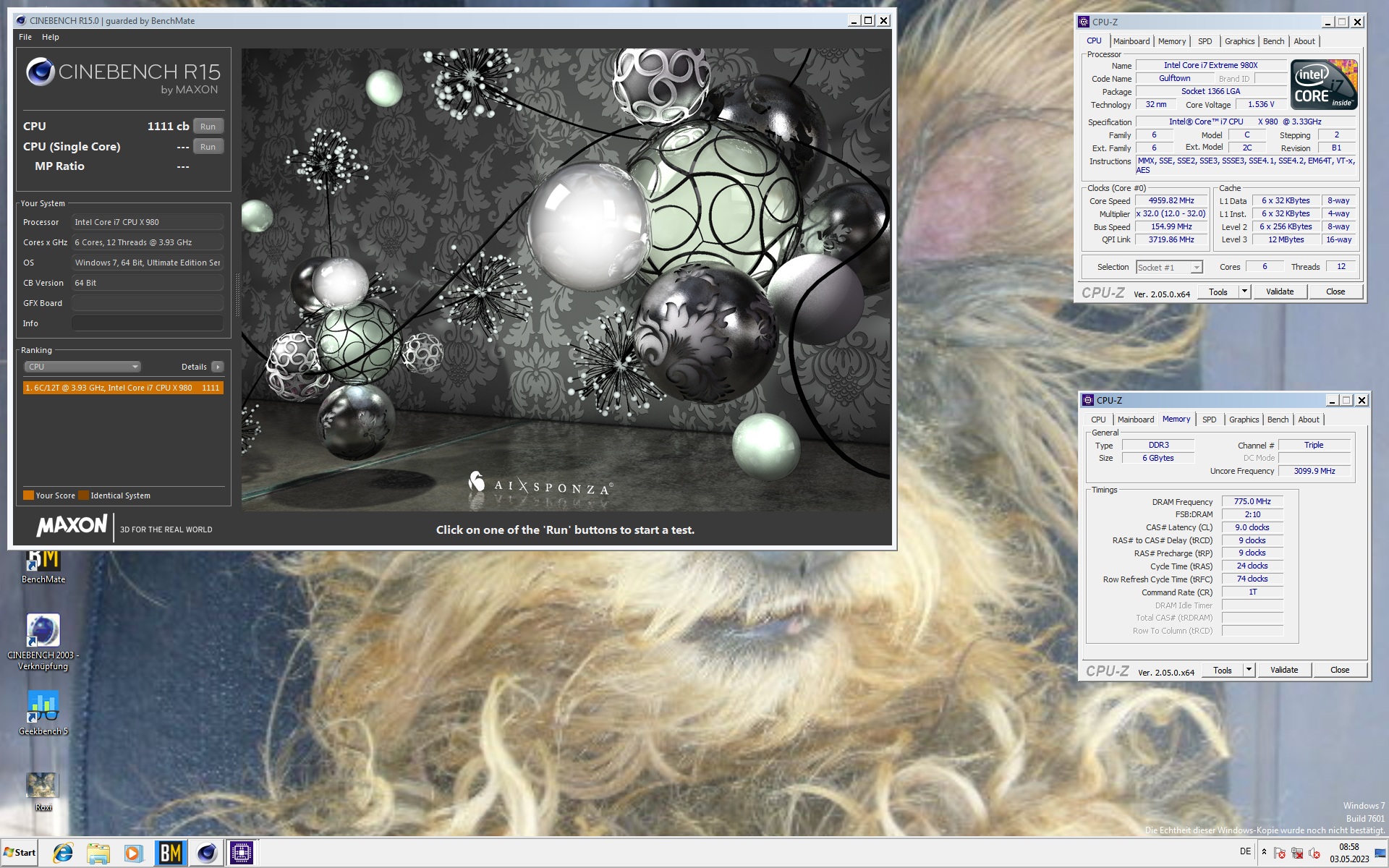Open Bench tab in top CPU-Z window
The width and height of the screenshot is (1389, 868).
[x=1274, y=41]
